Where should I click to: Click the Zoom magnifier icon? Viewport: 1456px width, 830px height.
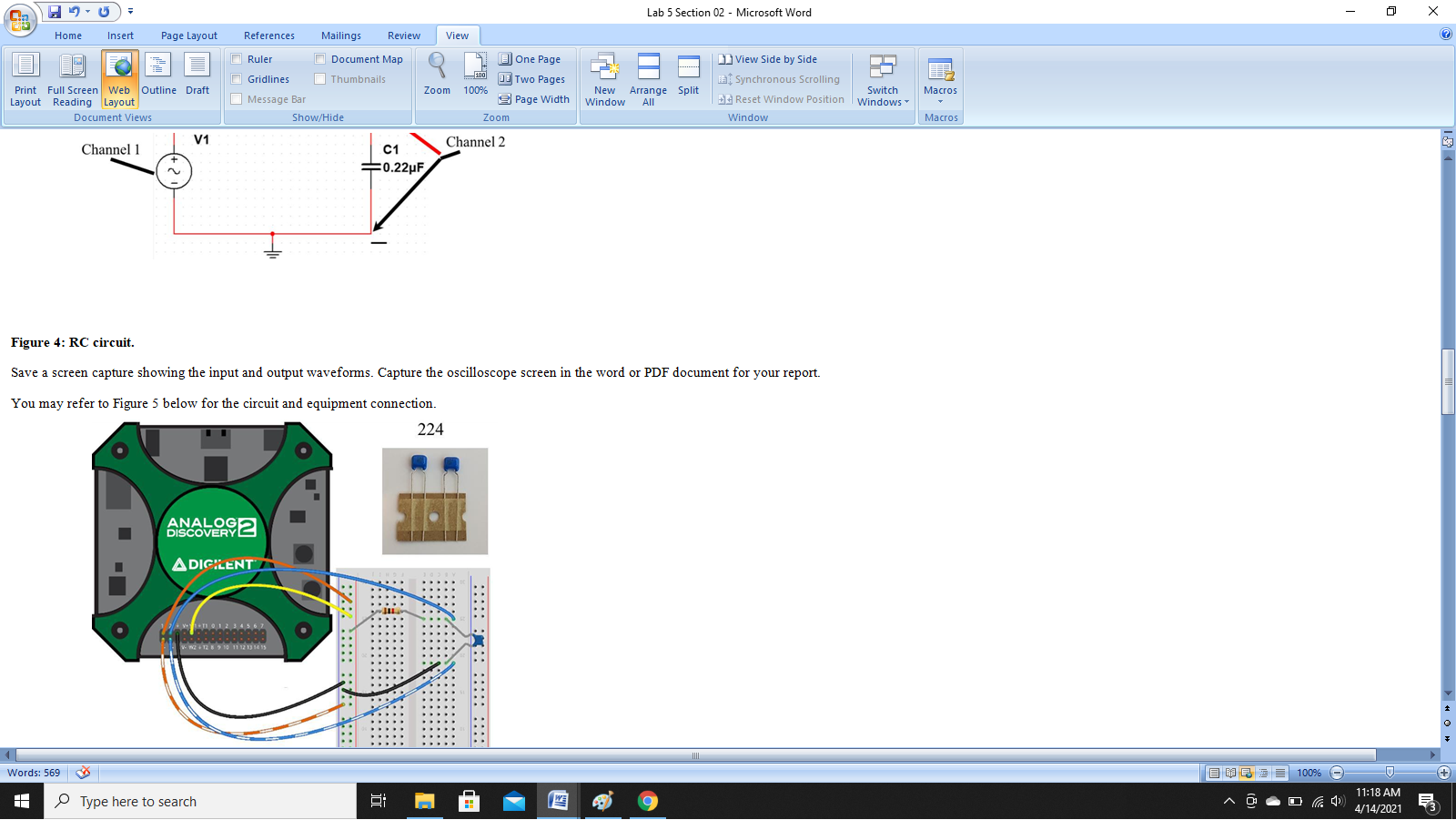(x=436, y=71)
